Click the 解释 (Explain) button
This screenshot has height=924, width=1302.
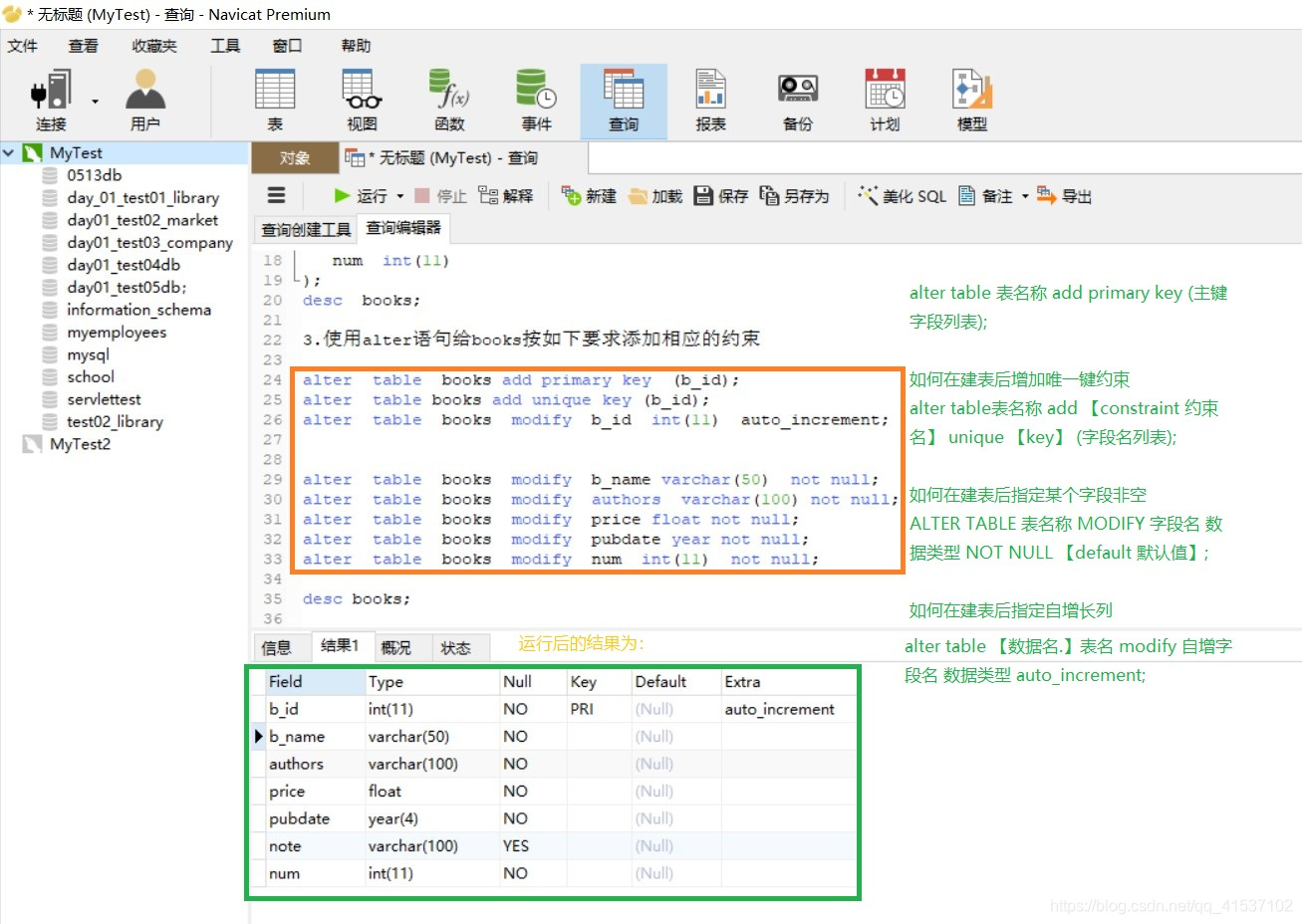(x=506, y=196)
